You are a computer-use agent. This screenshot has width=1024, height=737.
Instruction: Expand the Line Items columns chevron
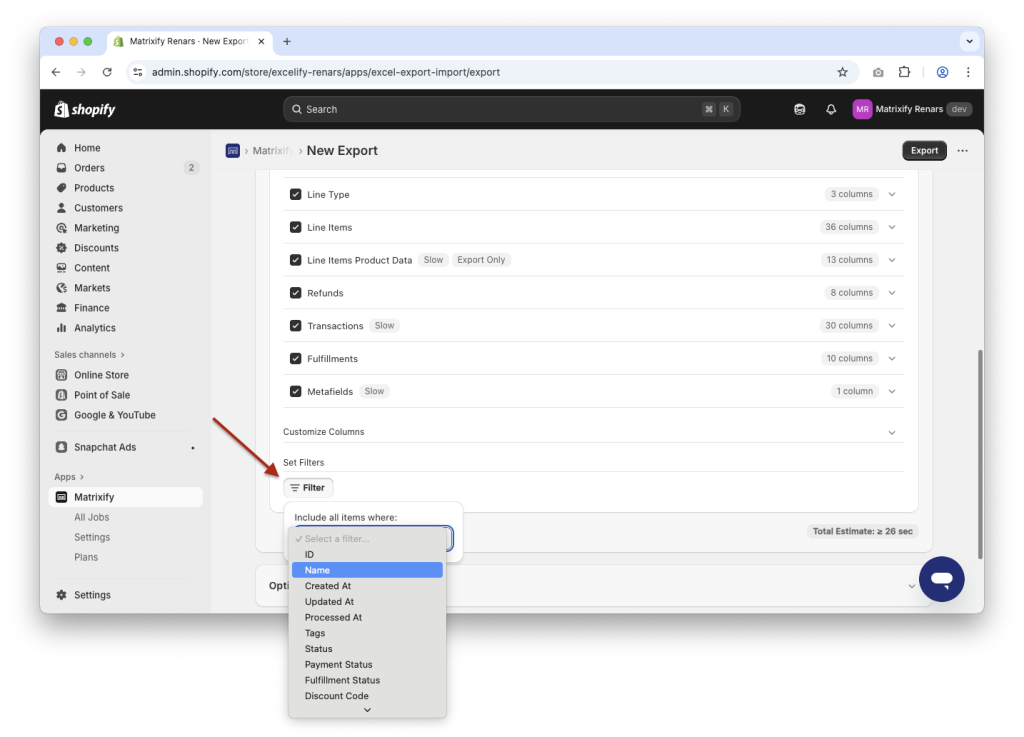(891, 227)
